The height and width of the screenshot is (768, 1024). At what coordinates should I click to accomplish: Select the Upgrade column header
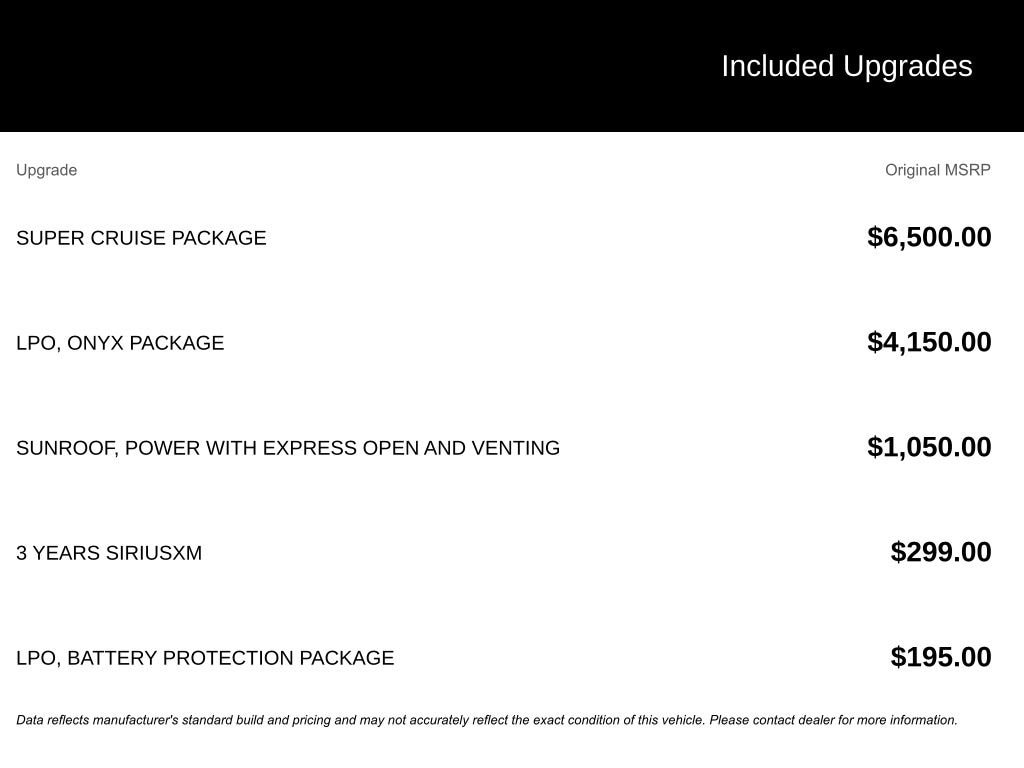(x=46, y=170)
